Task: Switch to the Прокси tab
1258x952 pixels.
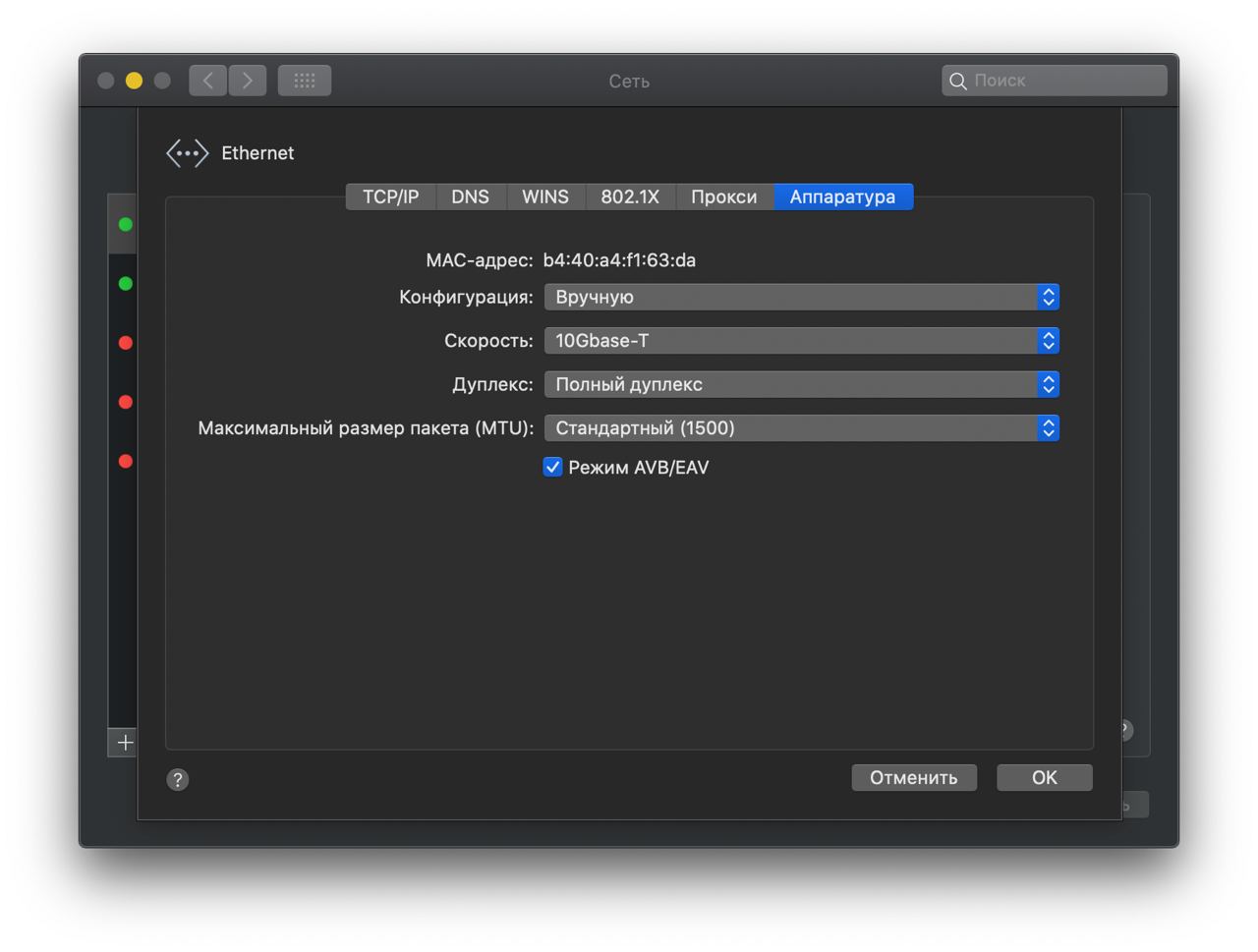Action: 724,196
